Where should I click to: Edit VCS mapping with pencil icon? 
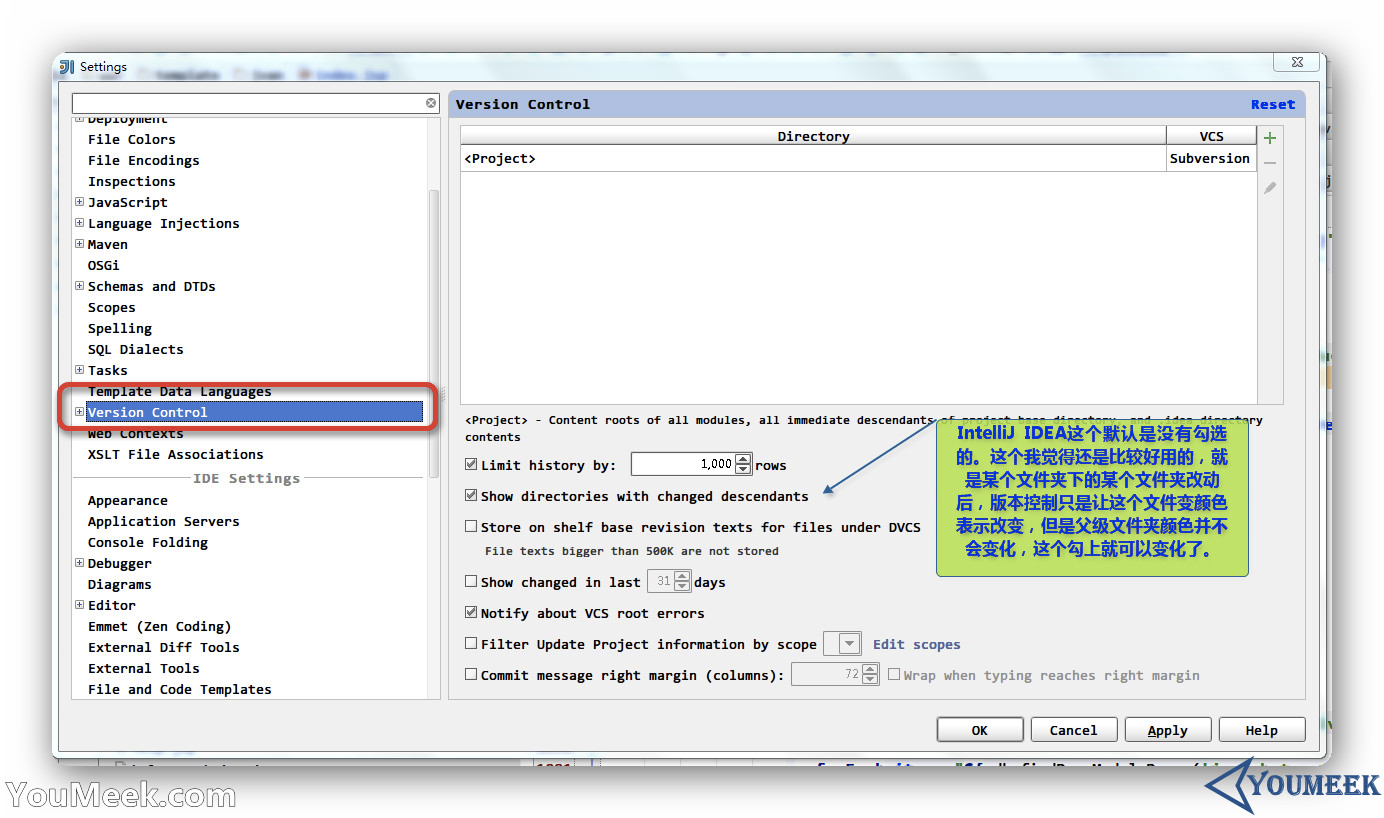pos(1270,188)
